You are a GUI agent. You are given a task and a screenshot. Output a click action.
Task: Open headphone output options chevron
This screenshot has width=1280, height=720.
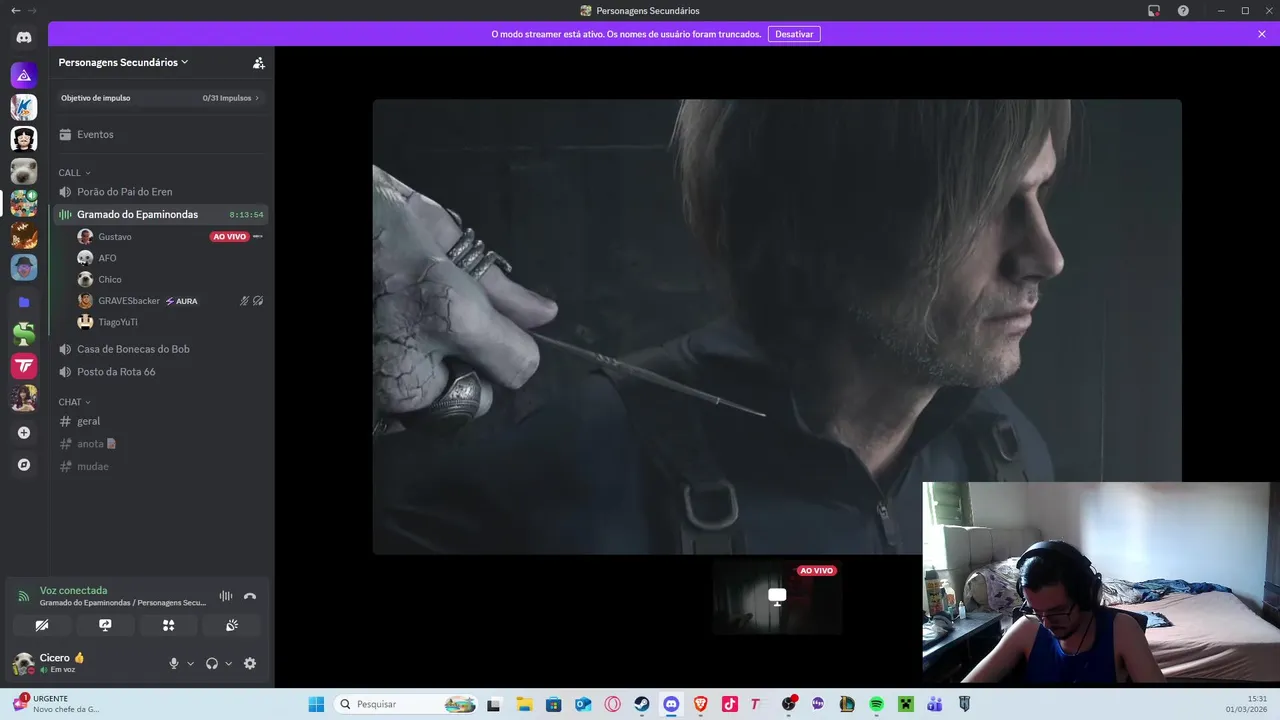pyautogui.click(x=228, y=663)
